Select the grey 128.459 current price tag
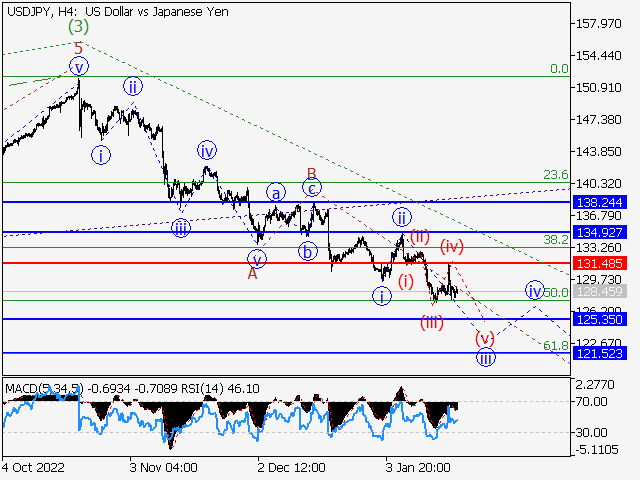The image size is (640, 480). pyautogui.click(x=599, y=291)
